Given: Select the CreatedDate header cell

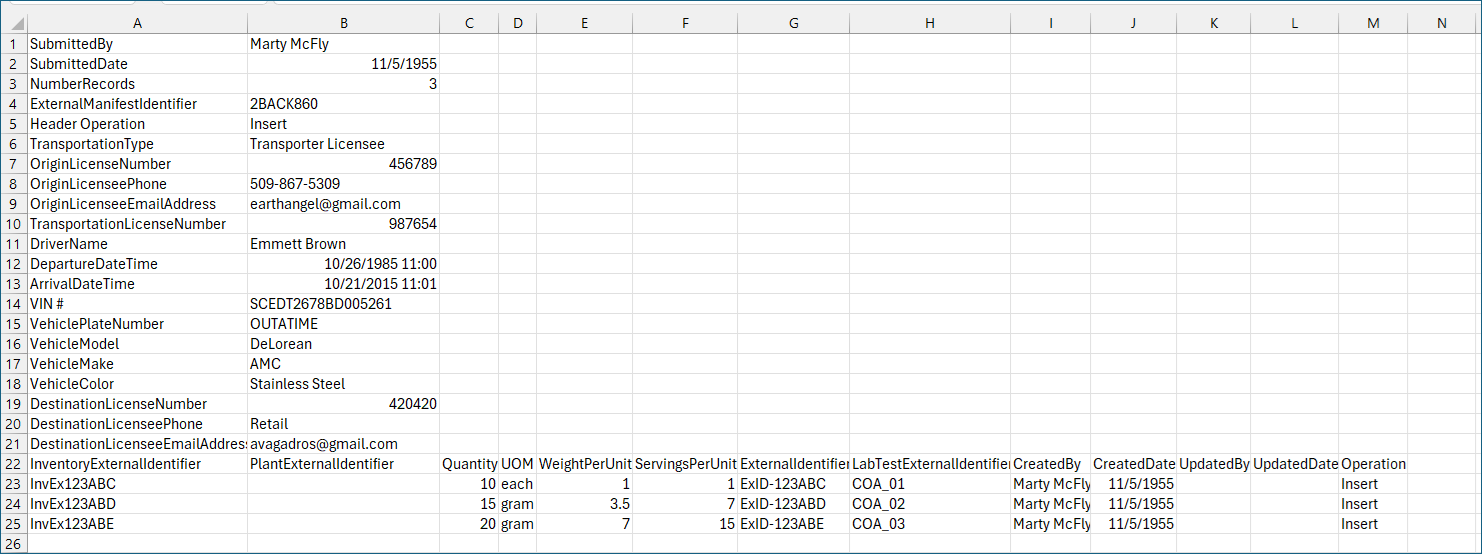Looking at the screenshot, I should 1133,464.
